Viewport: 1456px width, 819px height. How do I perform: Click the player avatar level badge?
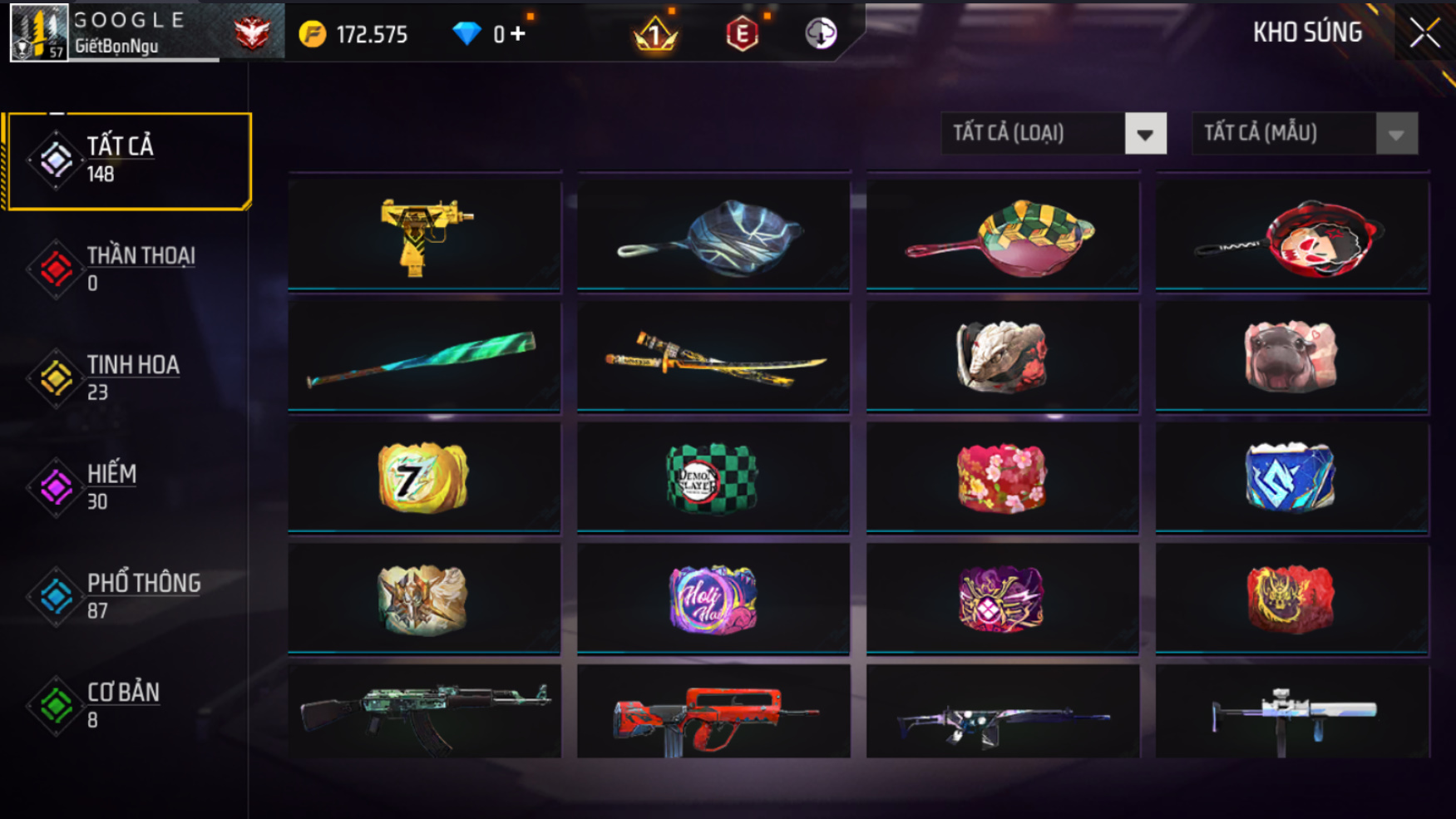point(38,32)
